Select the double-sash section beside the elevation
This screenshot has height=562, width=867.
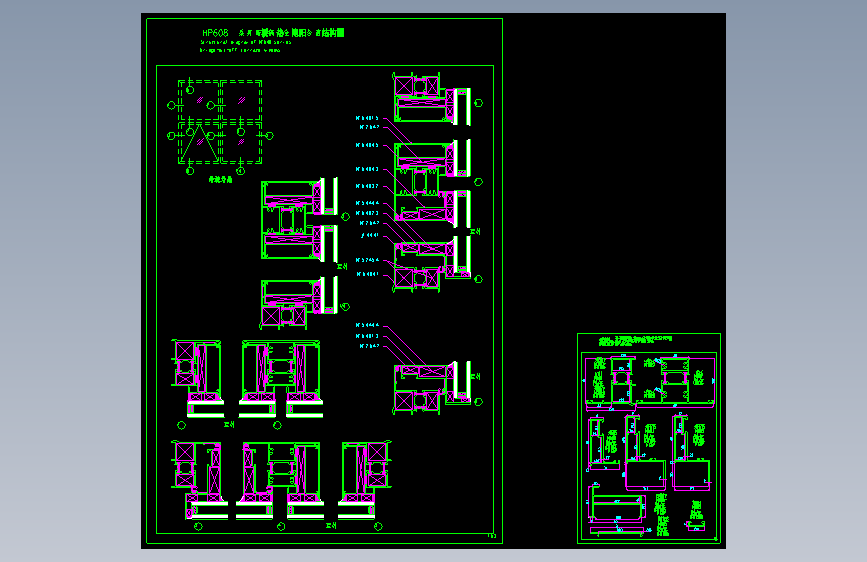coord(299,219)
